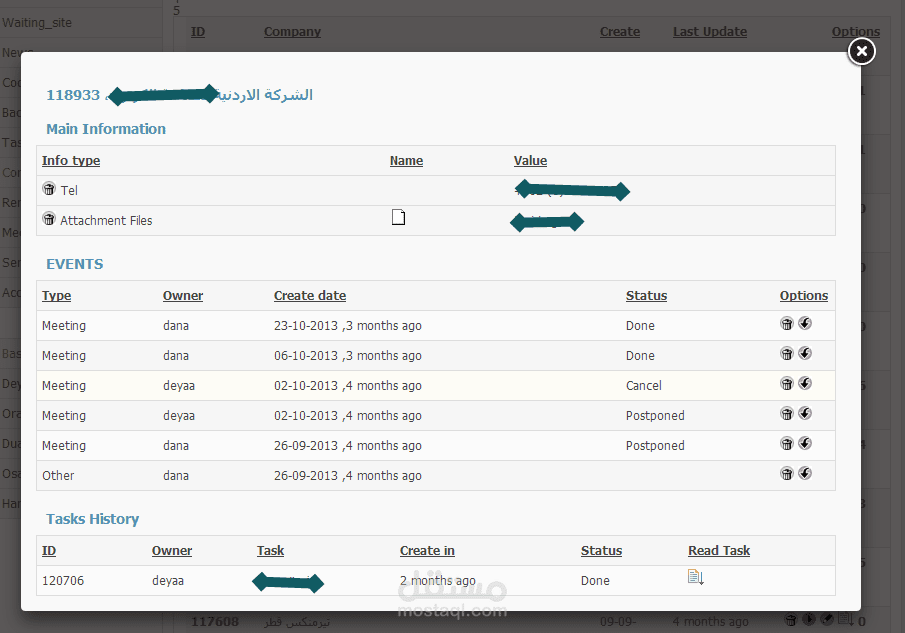The height and width of the screenshot is (633, 905).
Task: Sort info table by Info type
Action: point(71,160)
